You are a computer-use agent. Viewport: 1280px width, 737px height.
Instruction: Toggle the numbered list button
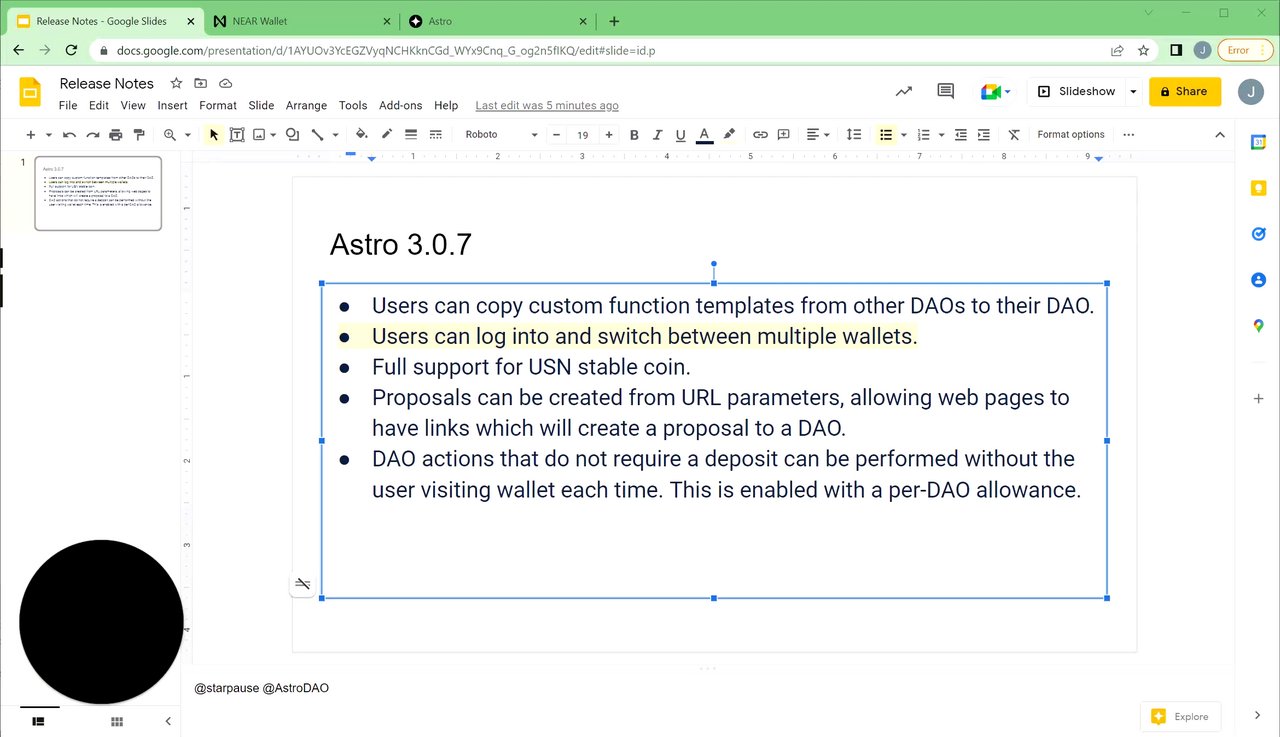(x=923, y=134)
